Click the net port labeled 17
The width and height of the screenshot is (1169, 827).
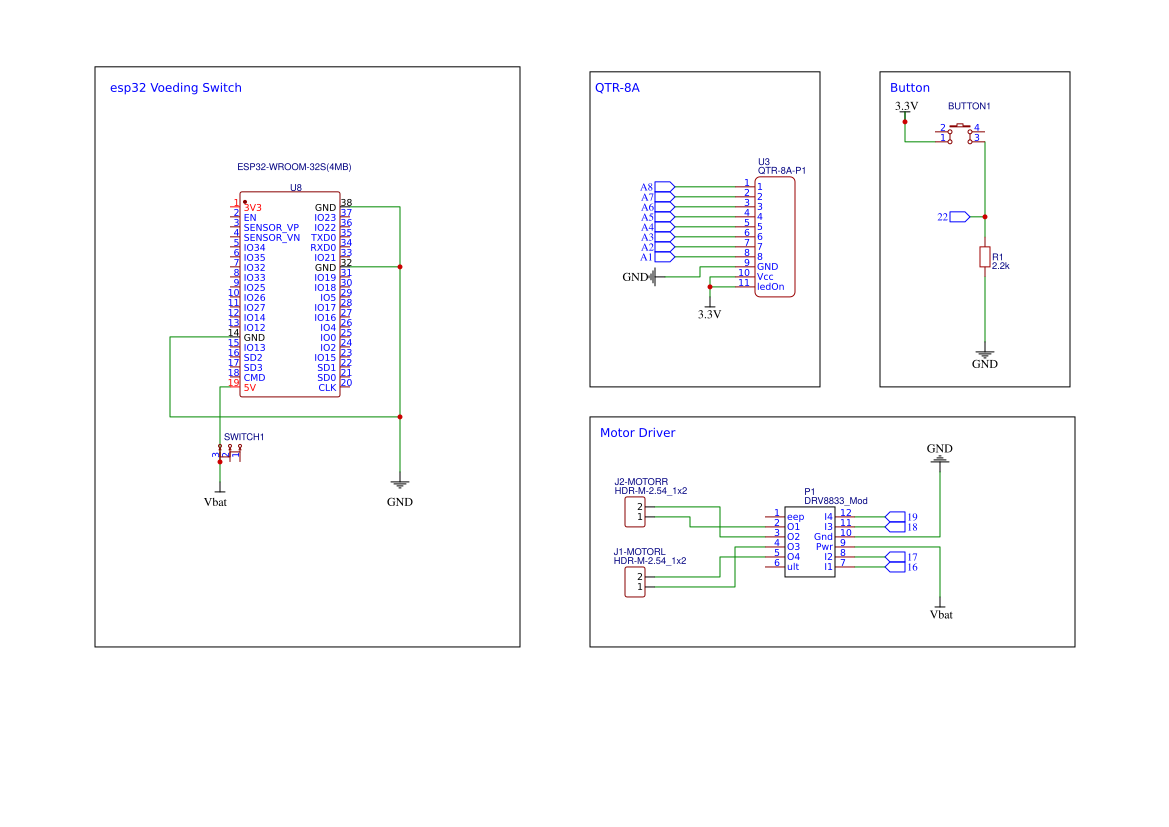[x=901, y=557]
